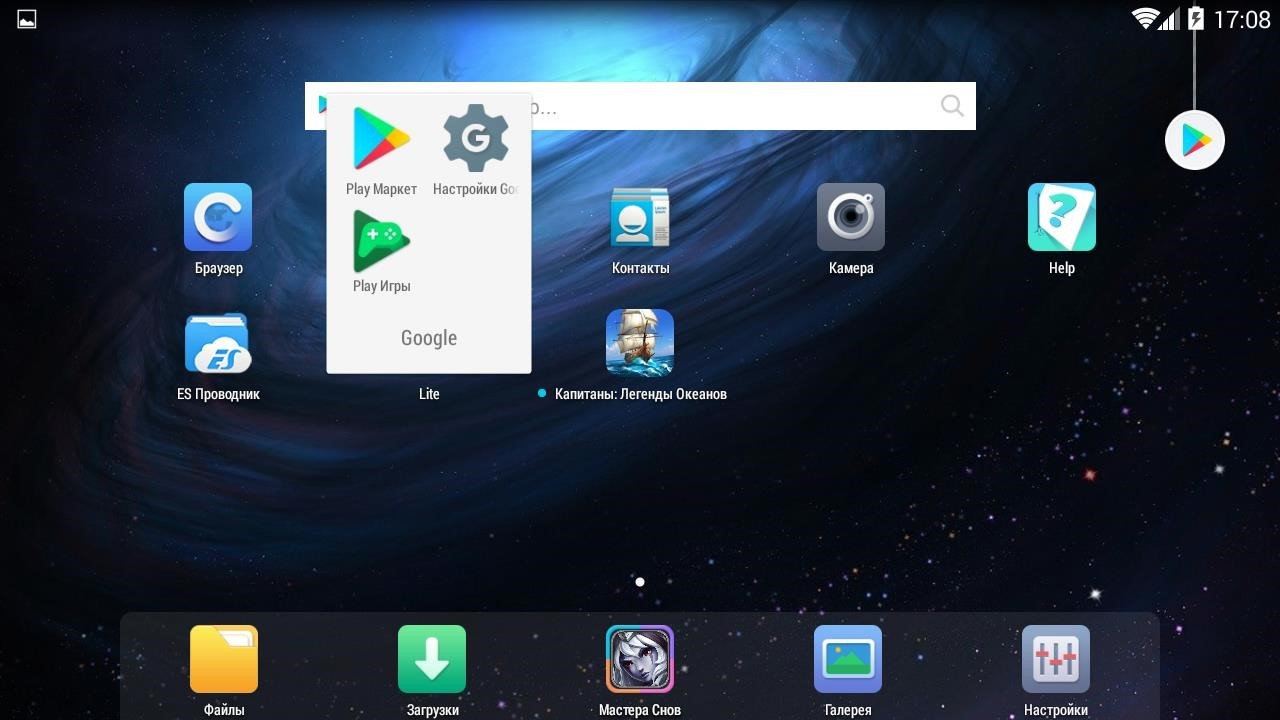Open Галерея in the dock
The image size is (1280, 720).
pos(848,659)
